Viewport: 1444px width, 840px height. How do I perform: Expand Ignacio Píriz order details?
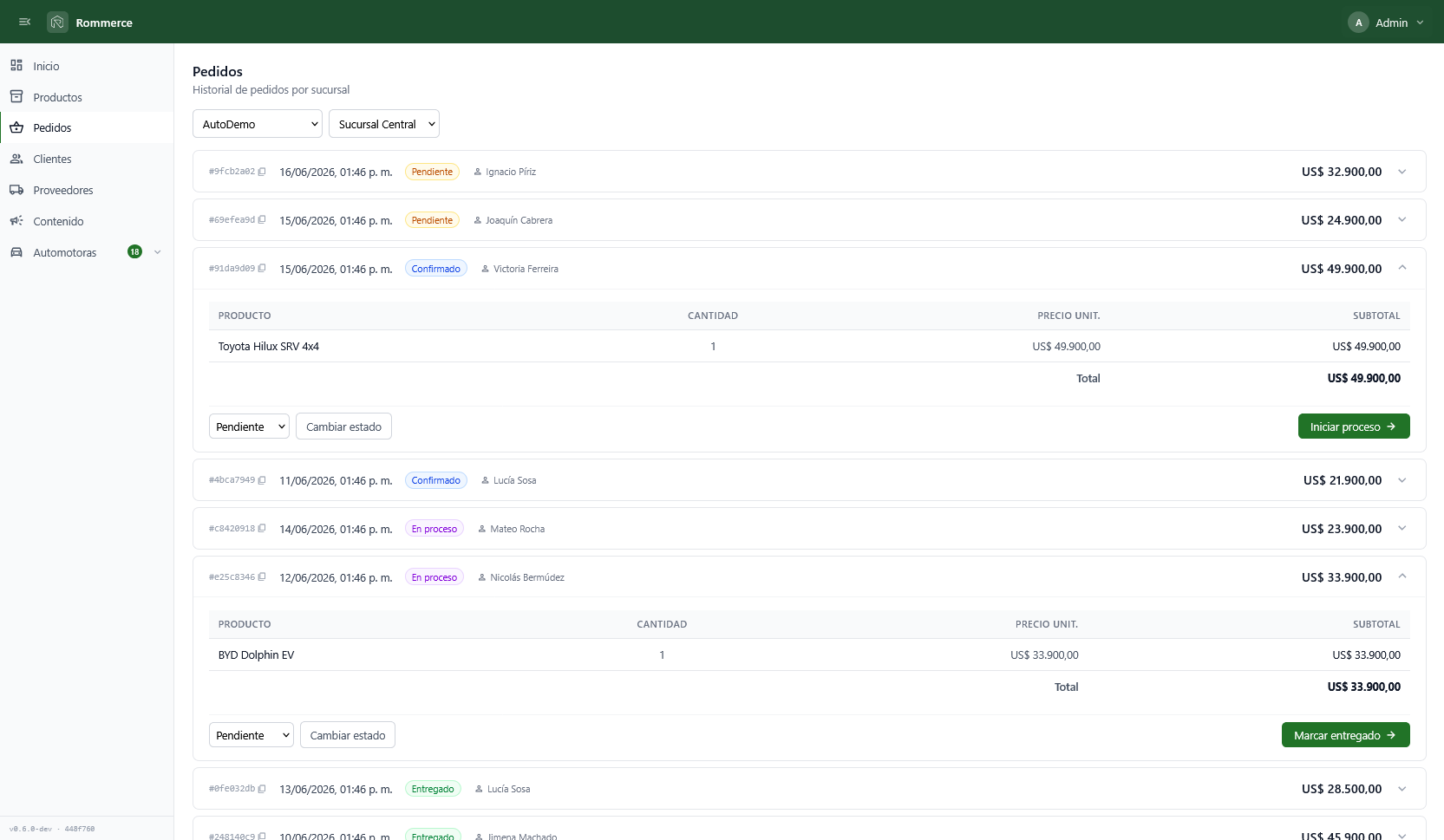pyautogui.click(x=1402, y=172)
